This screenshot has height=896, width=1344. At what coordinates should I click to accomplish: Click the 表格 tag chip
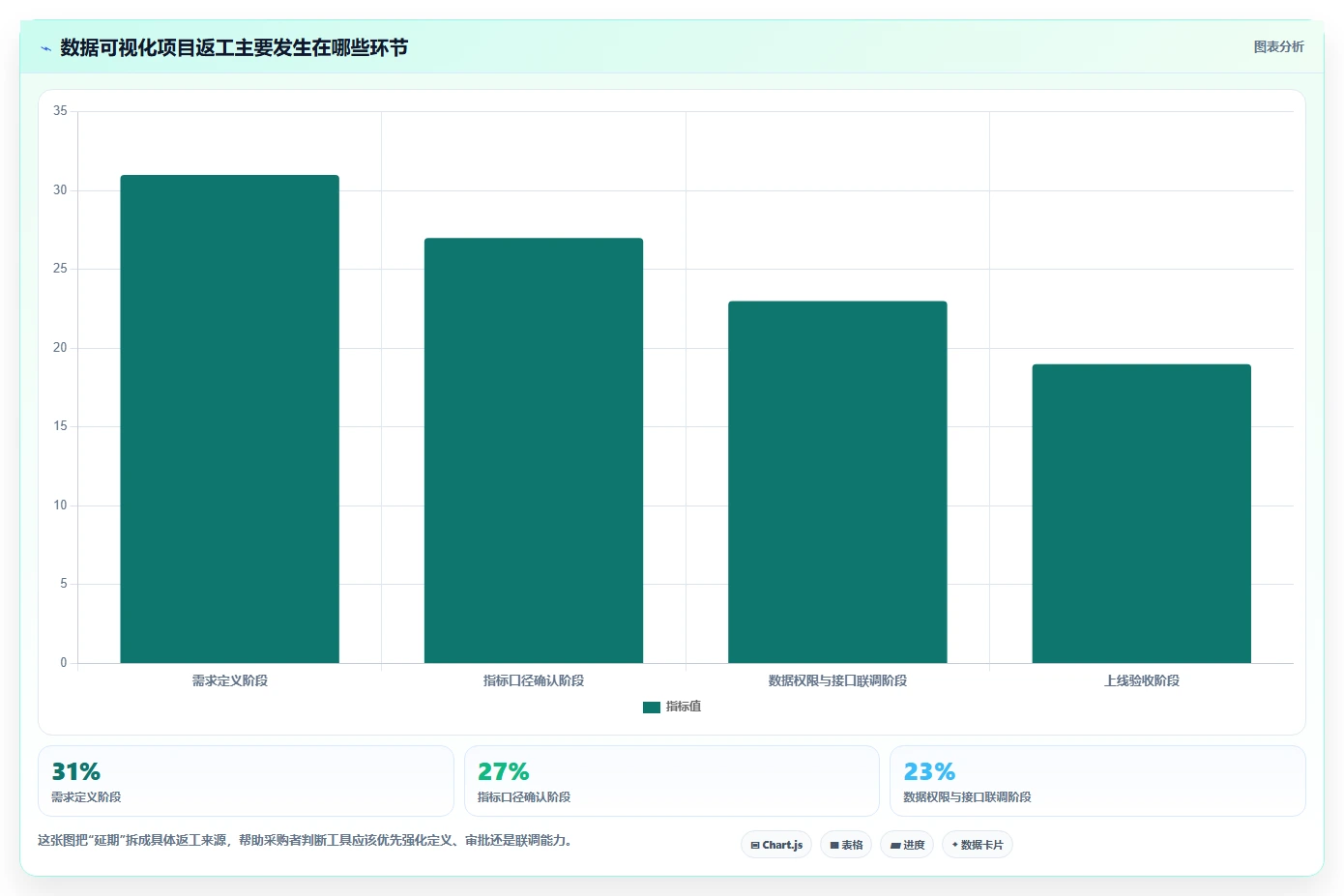(846, 845)
